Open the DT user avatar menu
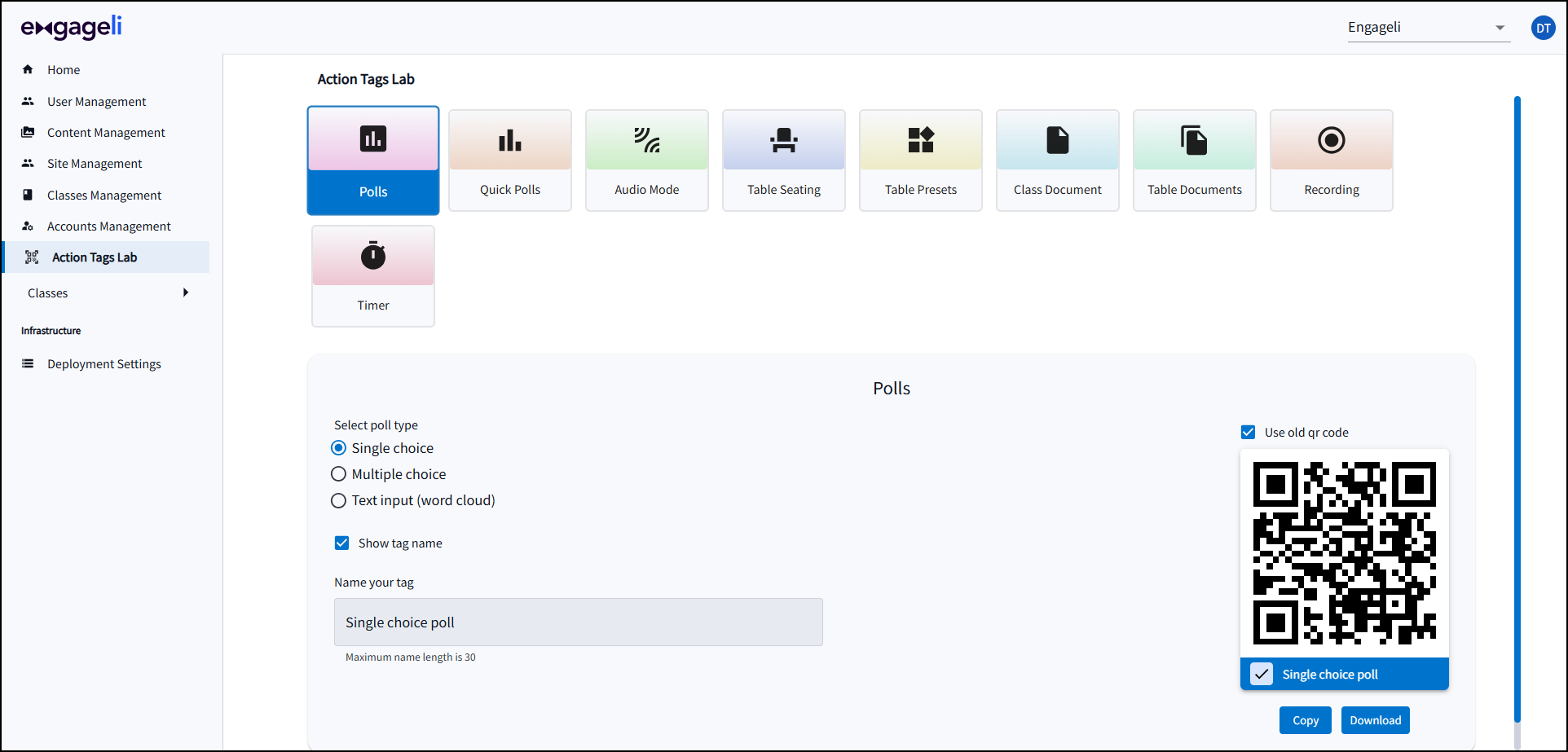This screenshot has width=1568, height=752. [1544, 28]
